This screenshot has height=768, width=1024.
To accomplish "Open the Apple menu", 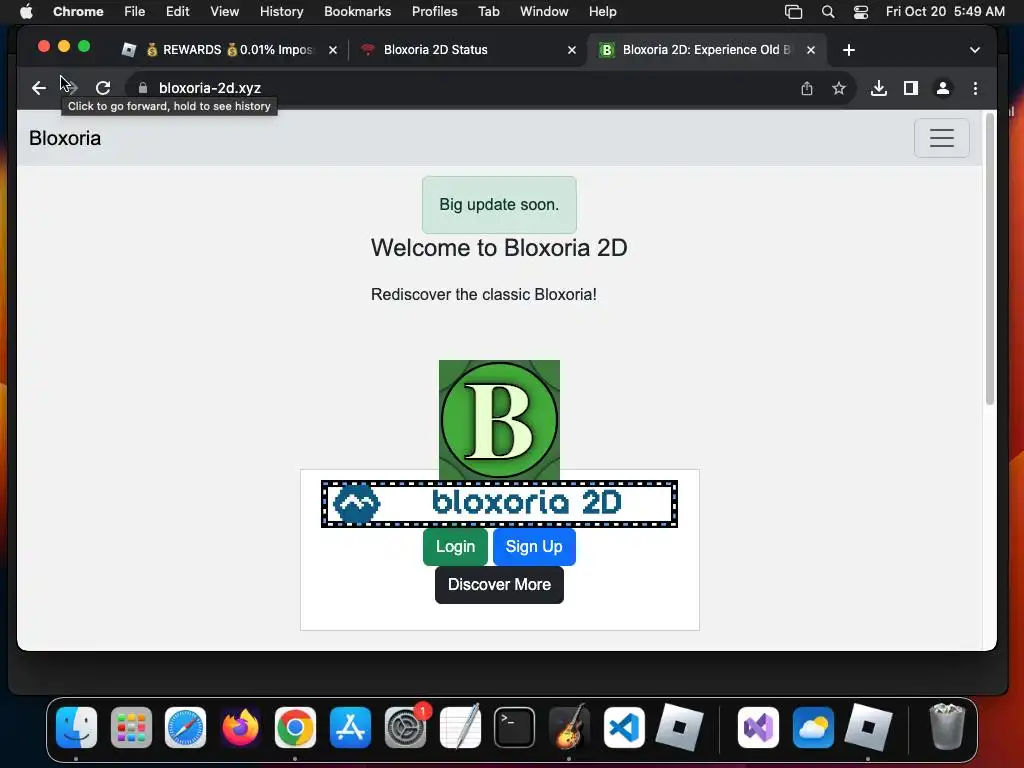I will pos(26,12).
